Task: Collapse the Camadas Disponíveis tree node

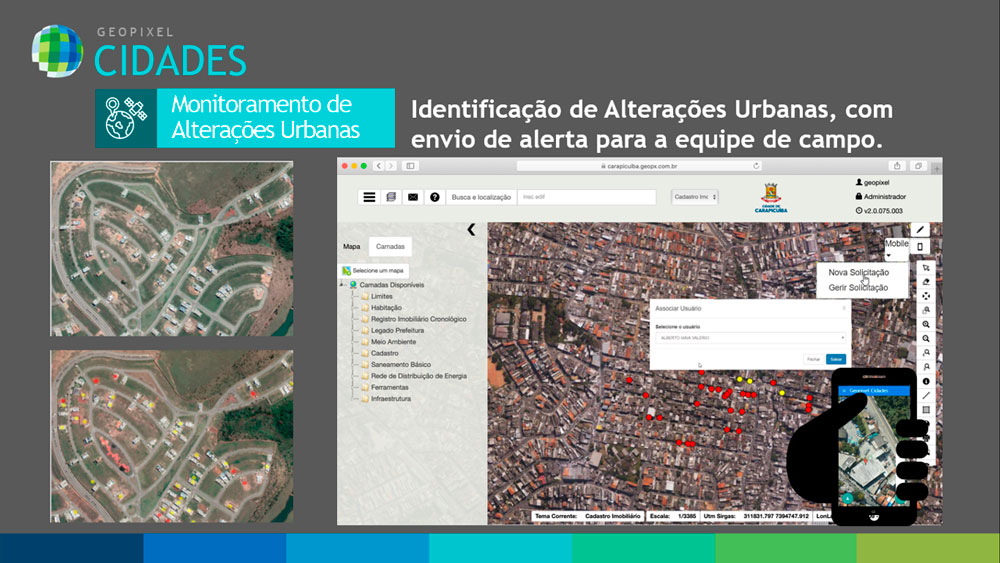Action: 342,285
